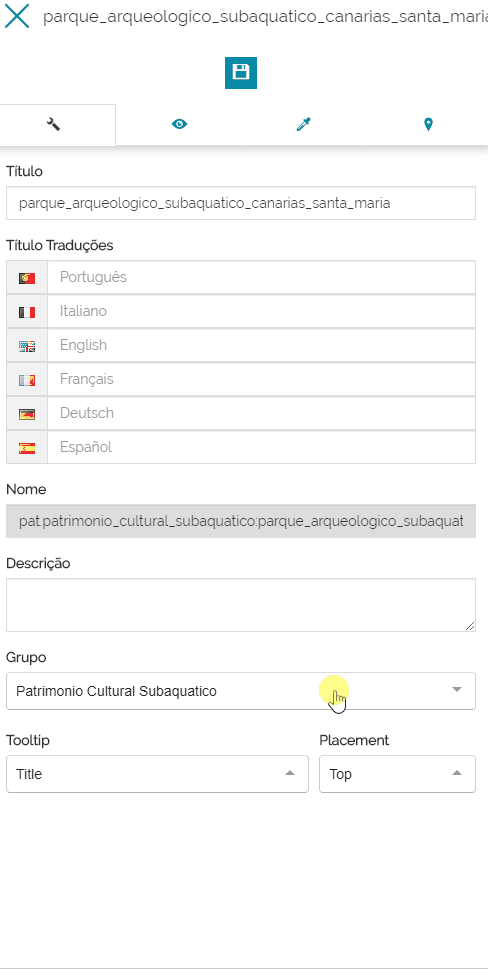Expand the Grupo dropdown
Screen dimensions: 488x969
click(x=241, y=691)
